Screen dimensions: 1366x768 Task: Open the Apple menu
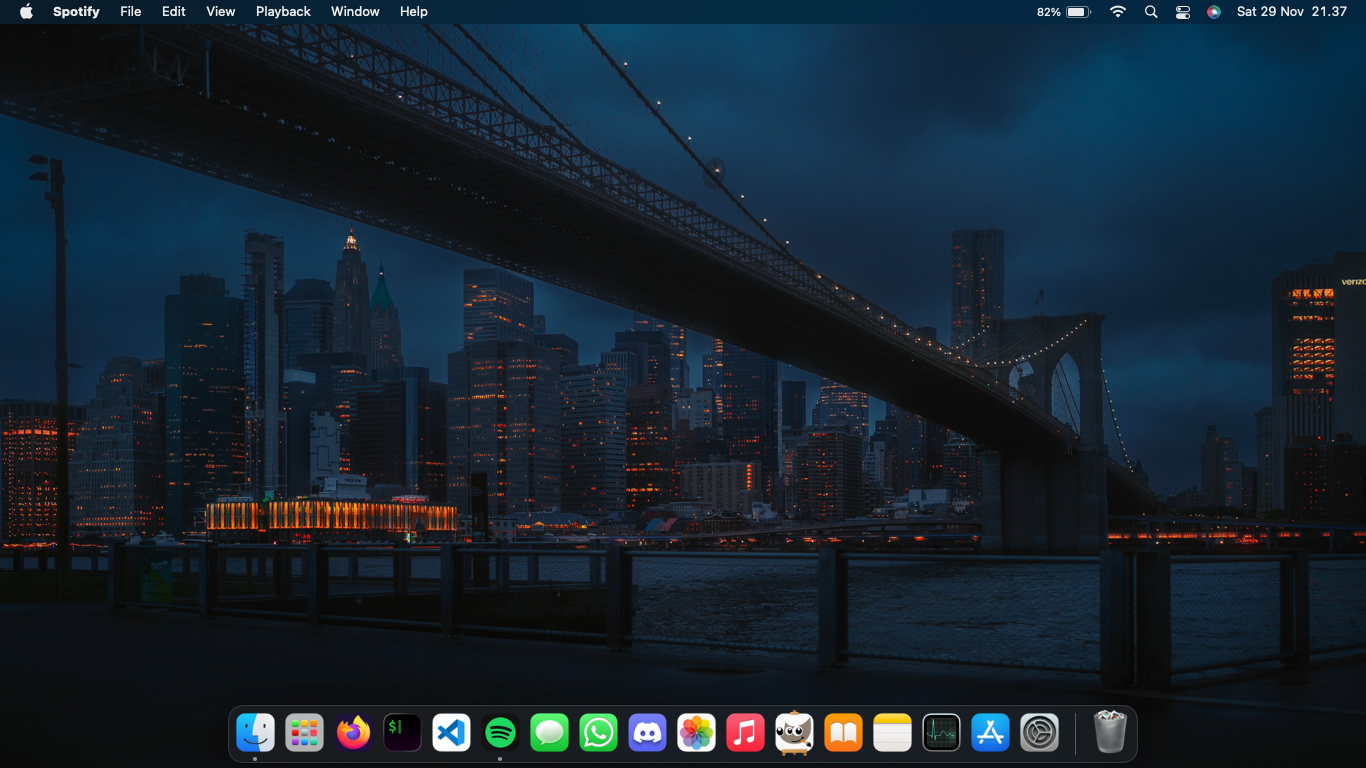pyautogui.click(x=26, y=11)
